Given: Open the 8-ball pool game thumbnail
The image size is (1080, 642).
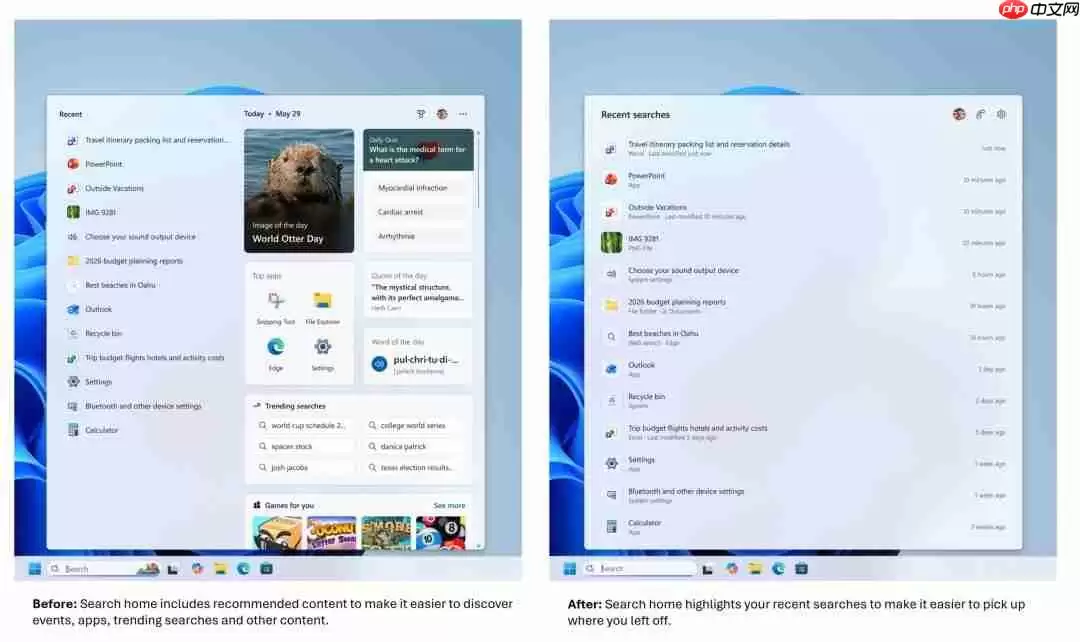Looking at the screenshot, I should click(x=441, y=532).
